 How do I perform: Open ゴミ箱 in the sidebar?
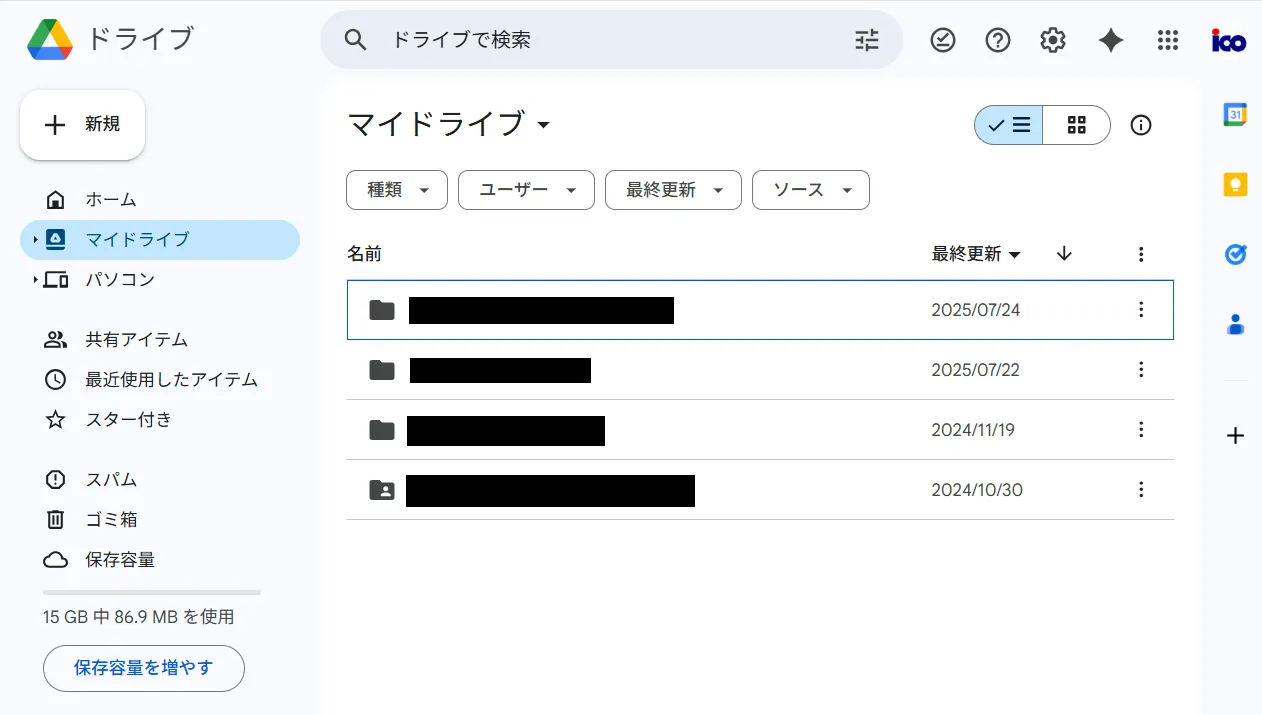pyautogui.click(x=111, y=520)
